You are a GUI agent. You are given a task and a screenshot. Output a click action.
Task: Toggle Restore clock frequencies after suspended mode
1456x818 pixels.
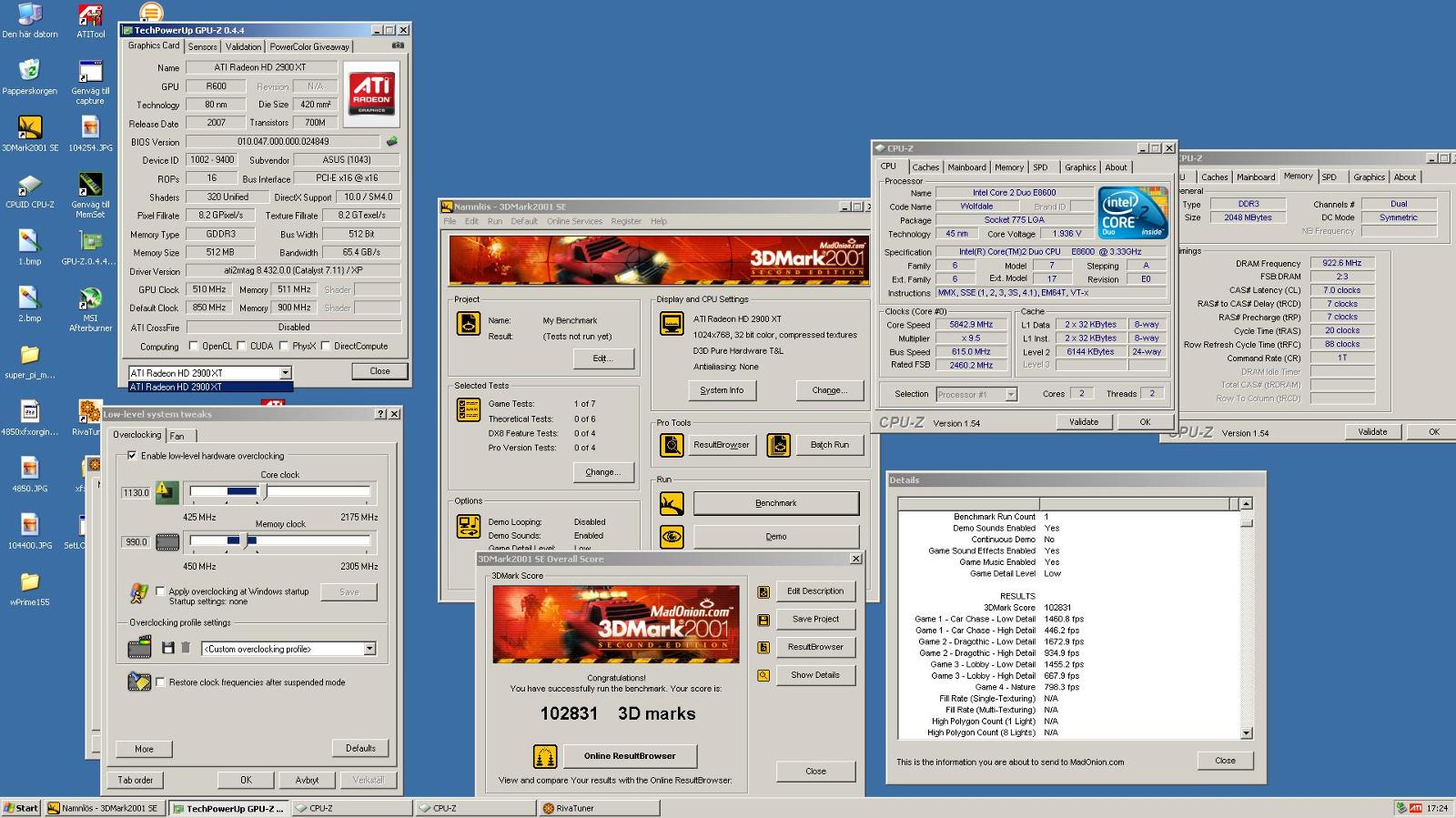tap(161, 682)
